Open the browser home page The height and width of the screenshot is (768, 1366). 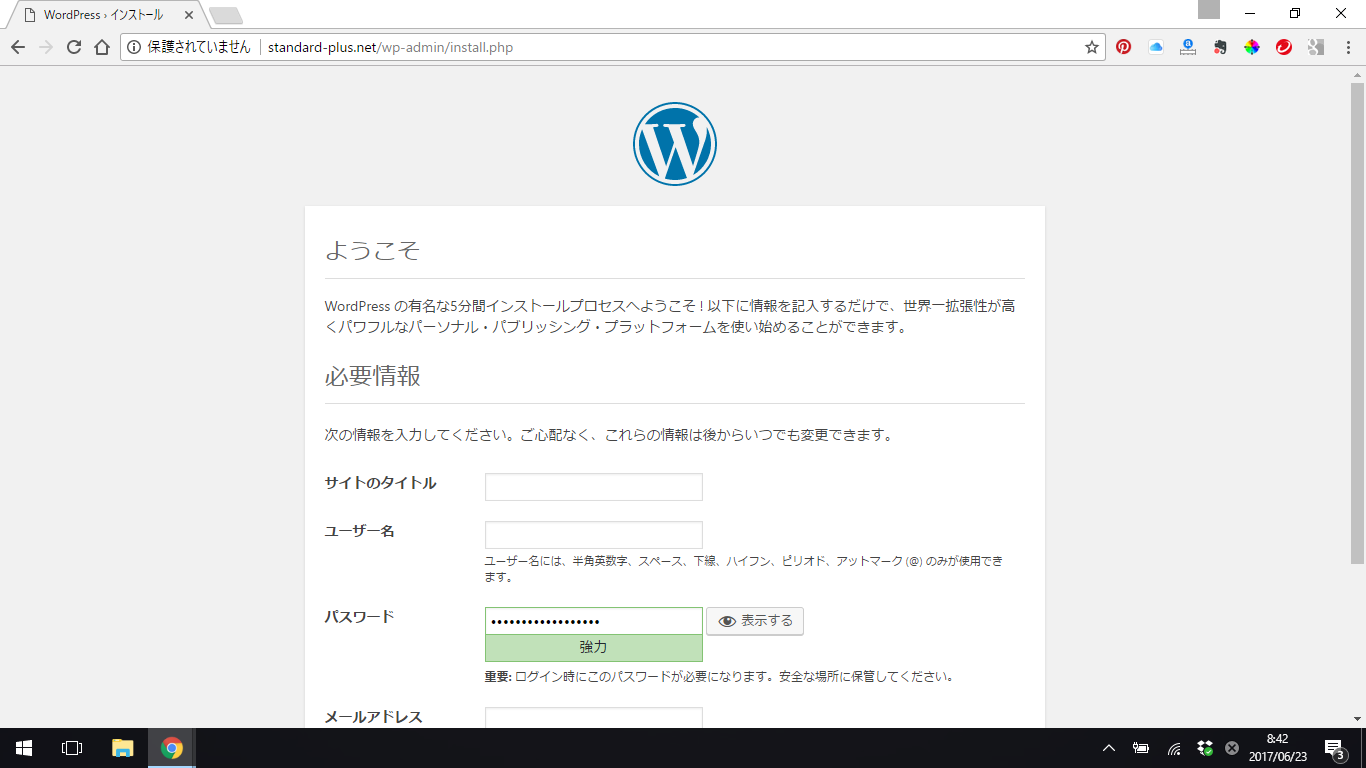click(x=101, y=47)
